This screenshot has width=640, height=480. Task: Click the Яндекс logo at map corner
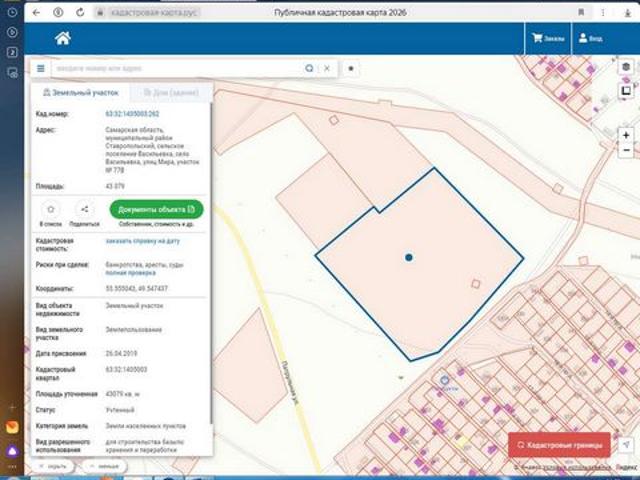pyautogui.click(x=625, y=467)
